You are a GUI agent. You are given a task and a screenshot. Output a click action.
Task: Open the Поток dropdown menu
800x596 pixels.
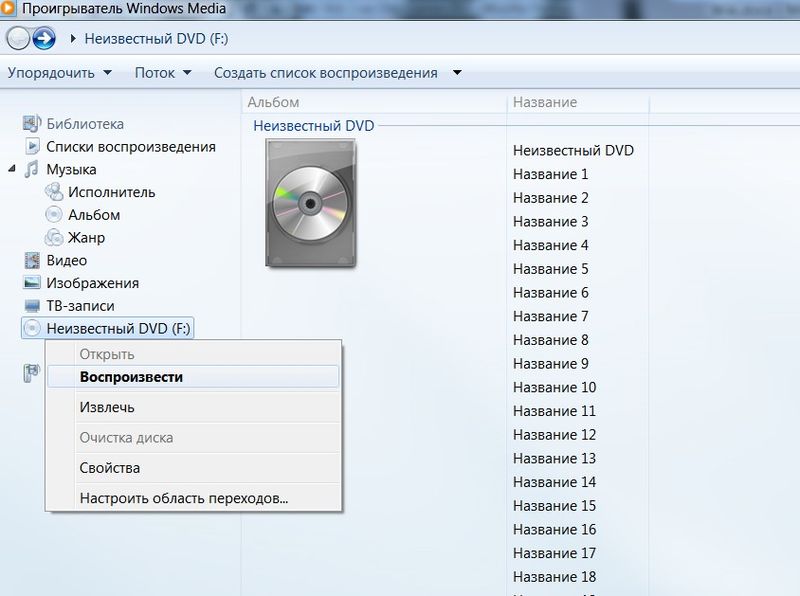tap(163, 73)
